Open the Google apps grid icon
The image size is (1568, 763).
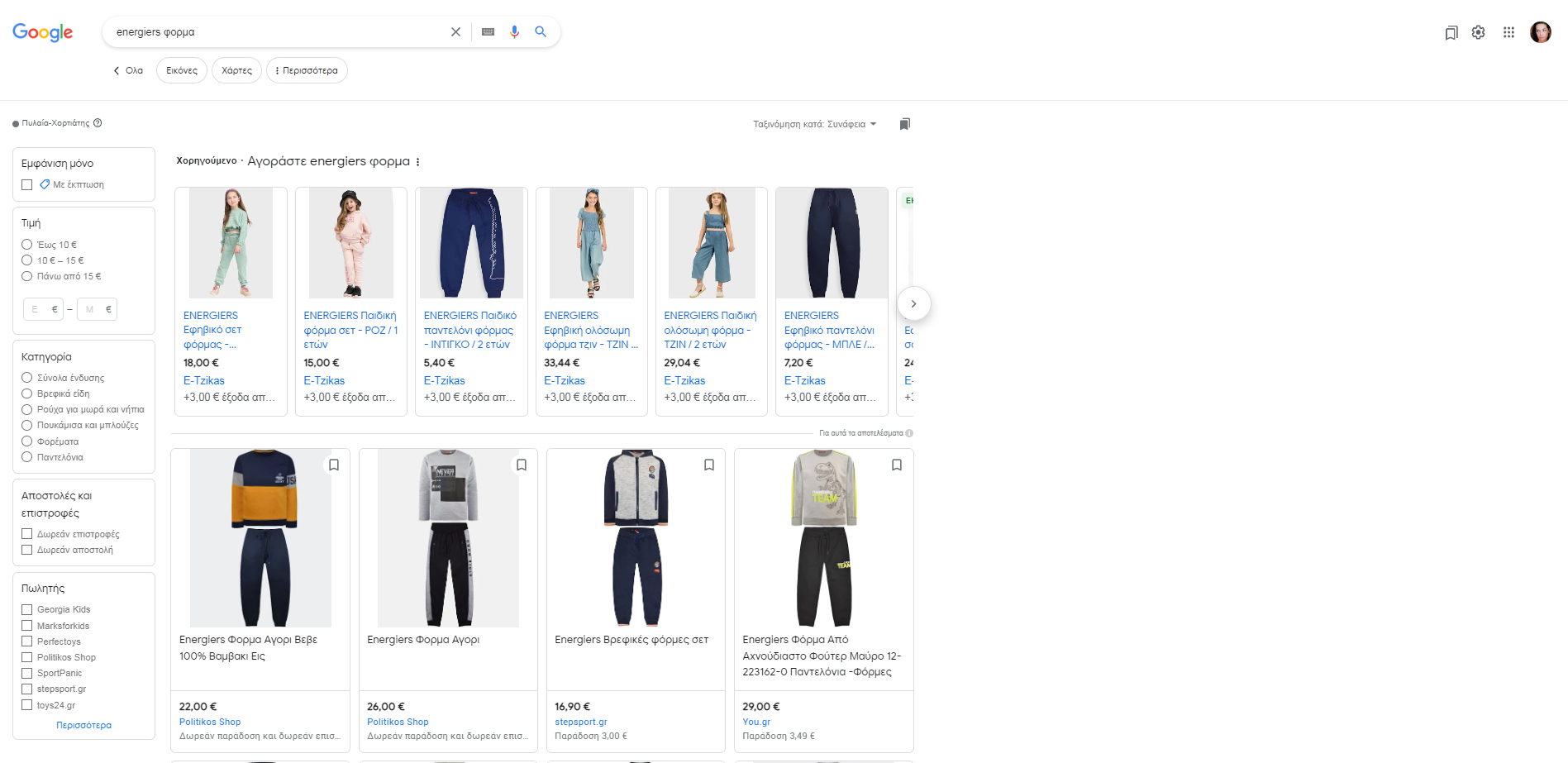click(1508, 32)
